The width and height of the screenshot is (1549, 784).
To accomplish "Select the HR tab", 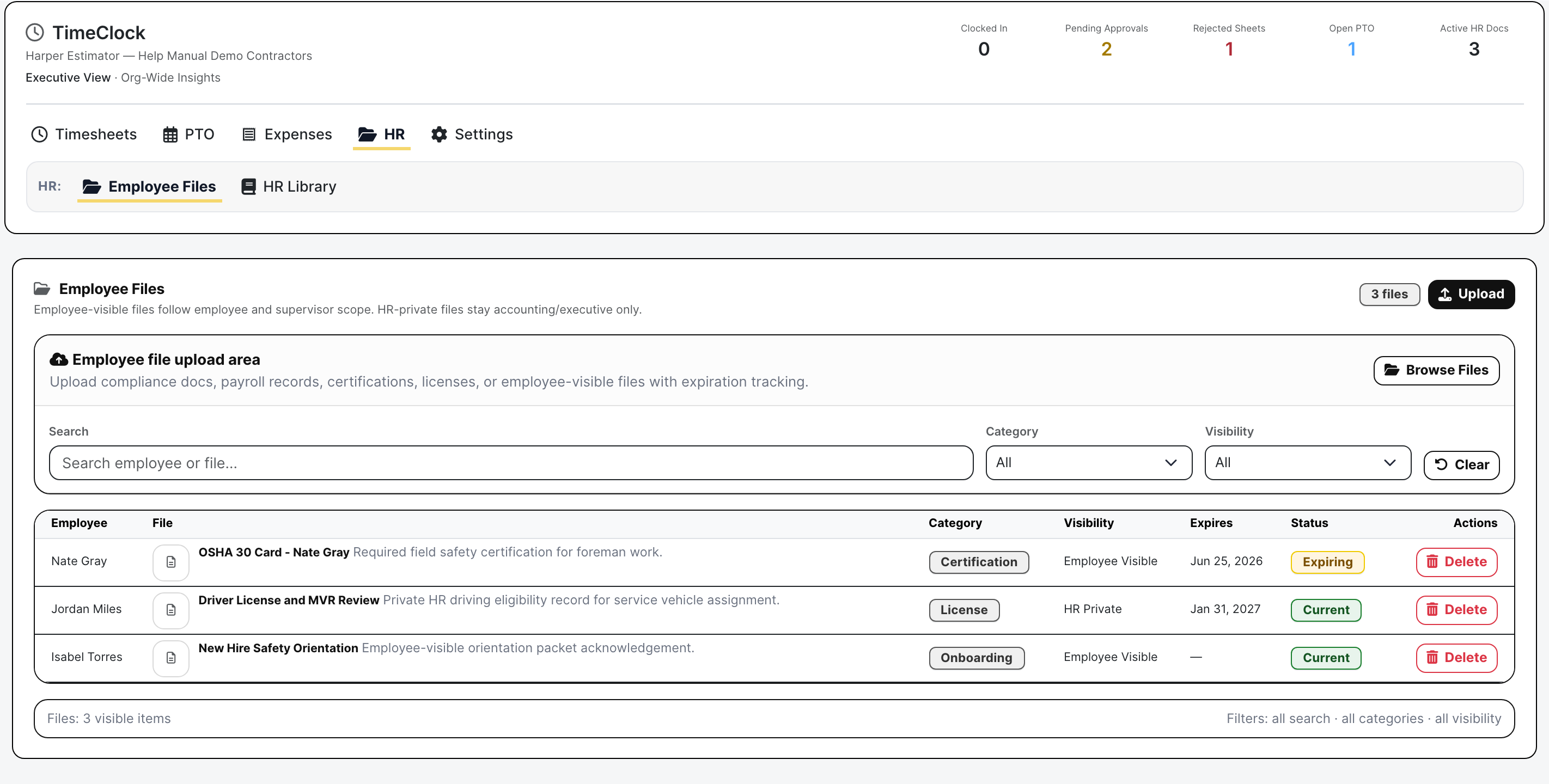I will pos(382,134).
